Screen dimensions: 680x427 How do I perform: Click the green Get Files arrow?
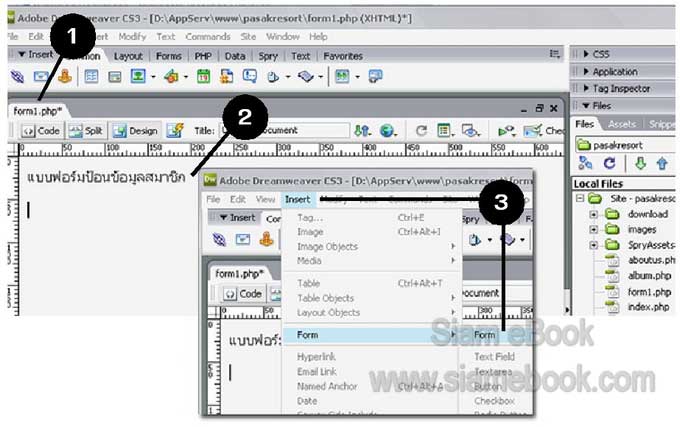[x=640, y=163]
